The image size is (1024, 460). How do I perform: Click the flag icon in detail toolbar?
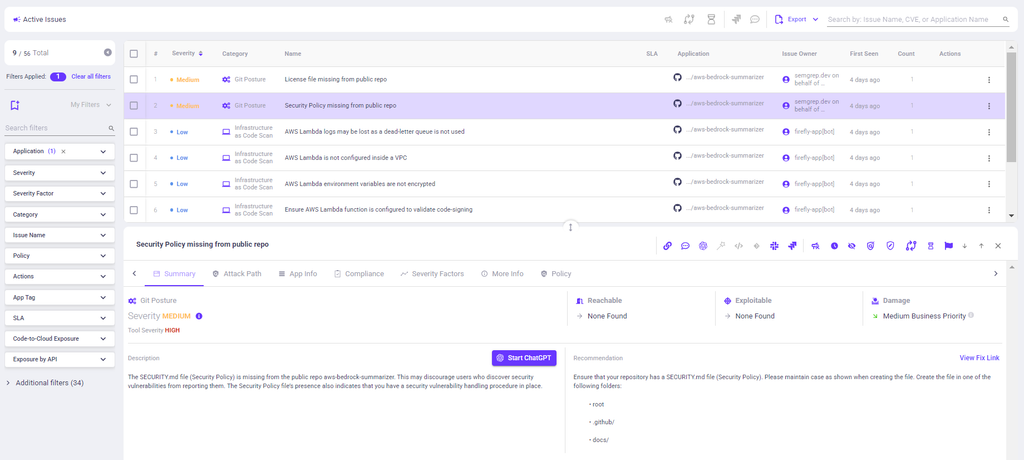pyautogui.click(x=948, y=246)
